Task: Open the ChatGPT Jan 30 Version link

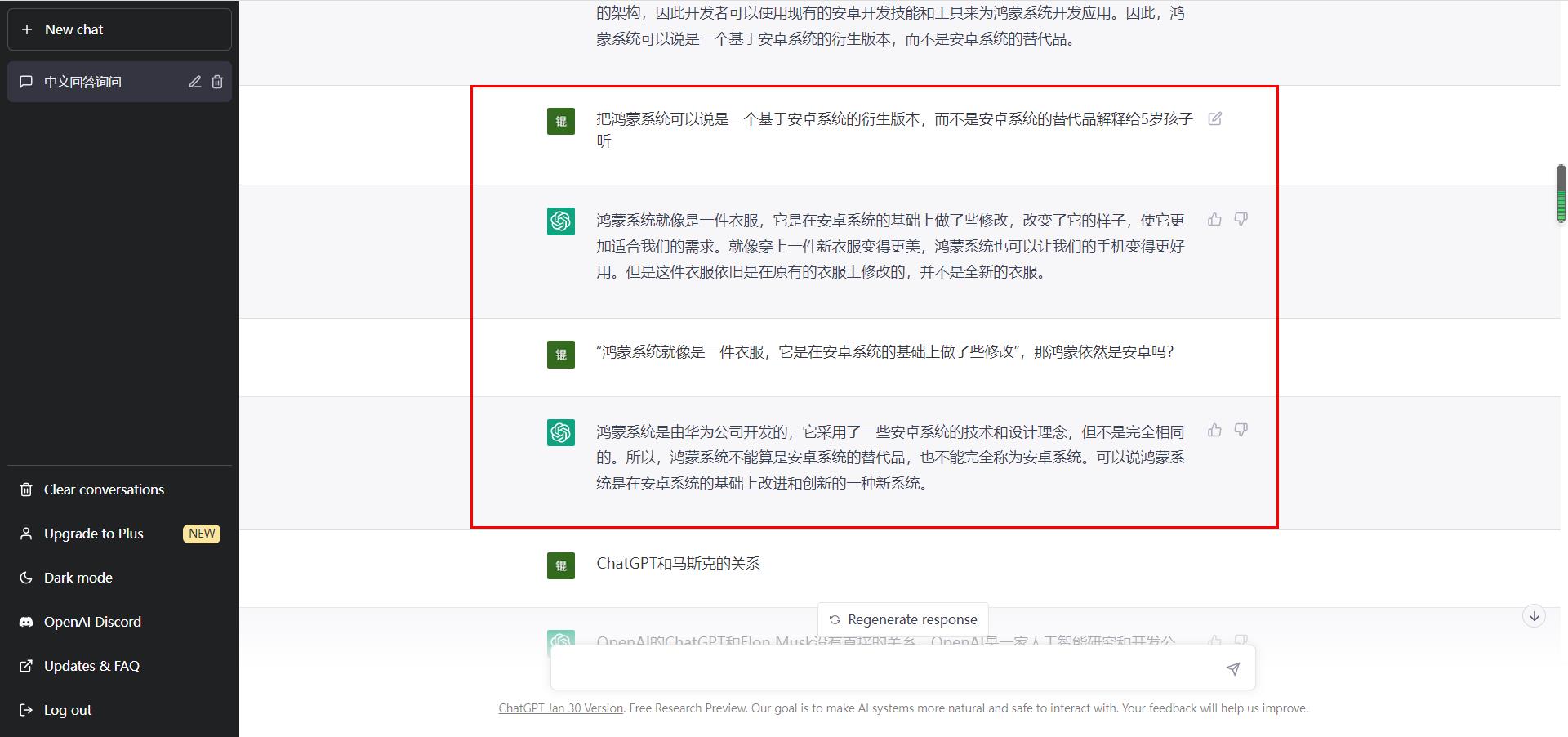Action: coord(560,708)
